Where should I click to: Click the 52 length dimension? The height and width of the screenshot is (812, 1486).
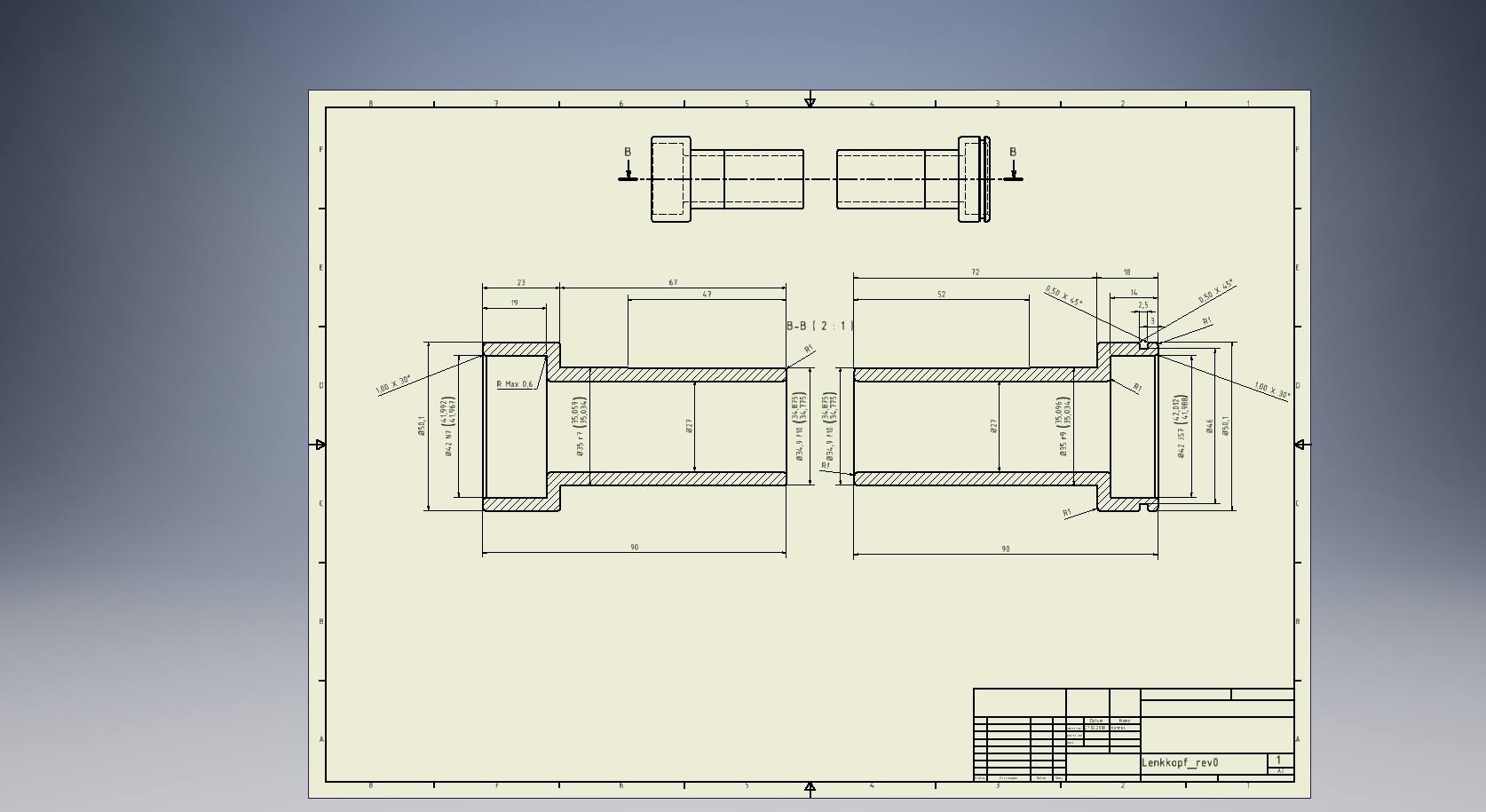click(x=941, y=295)
